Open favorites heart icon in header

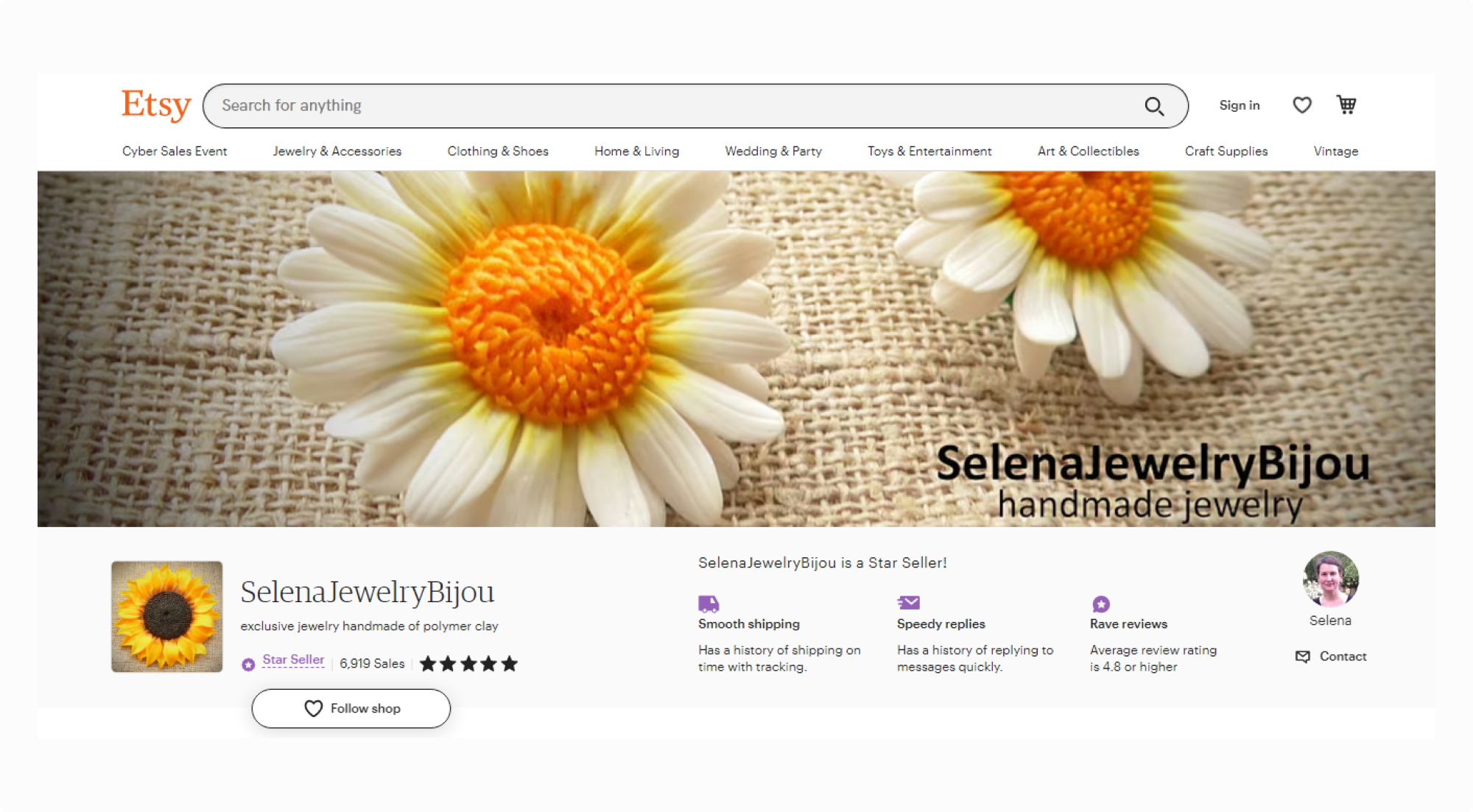pyautogui.click(x=1302, y=105)
